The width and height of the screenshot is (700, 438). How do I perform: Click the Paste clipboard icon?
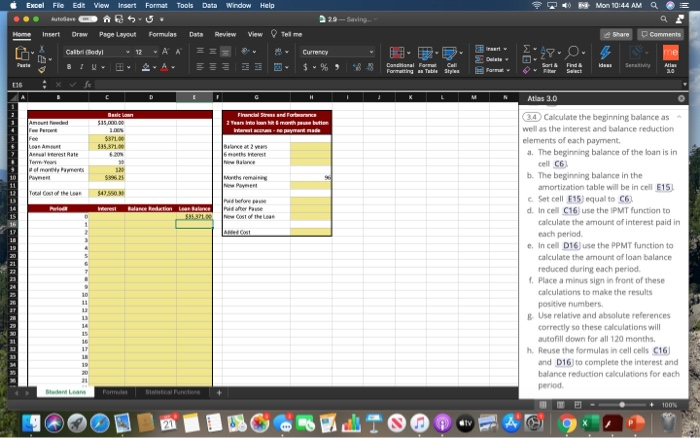coord(22,54)
